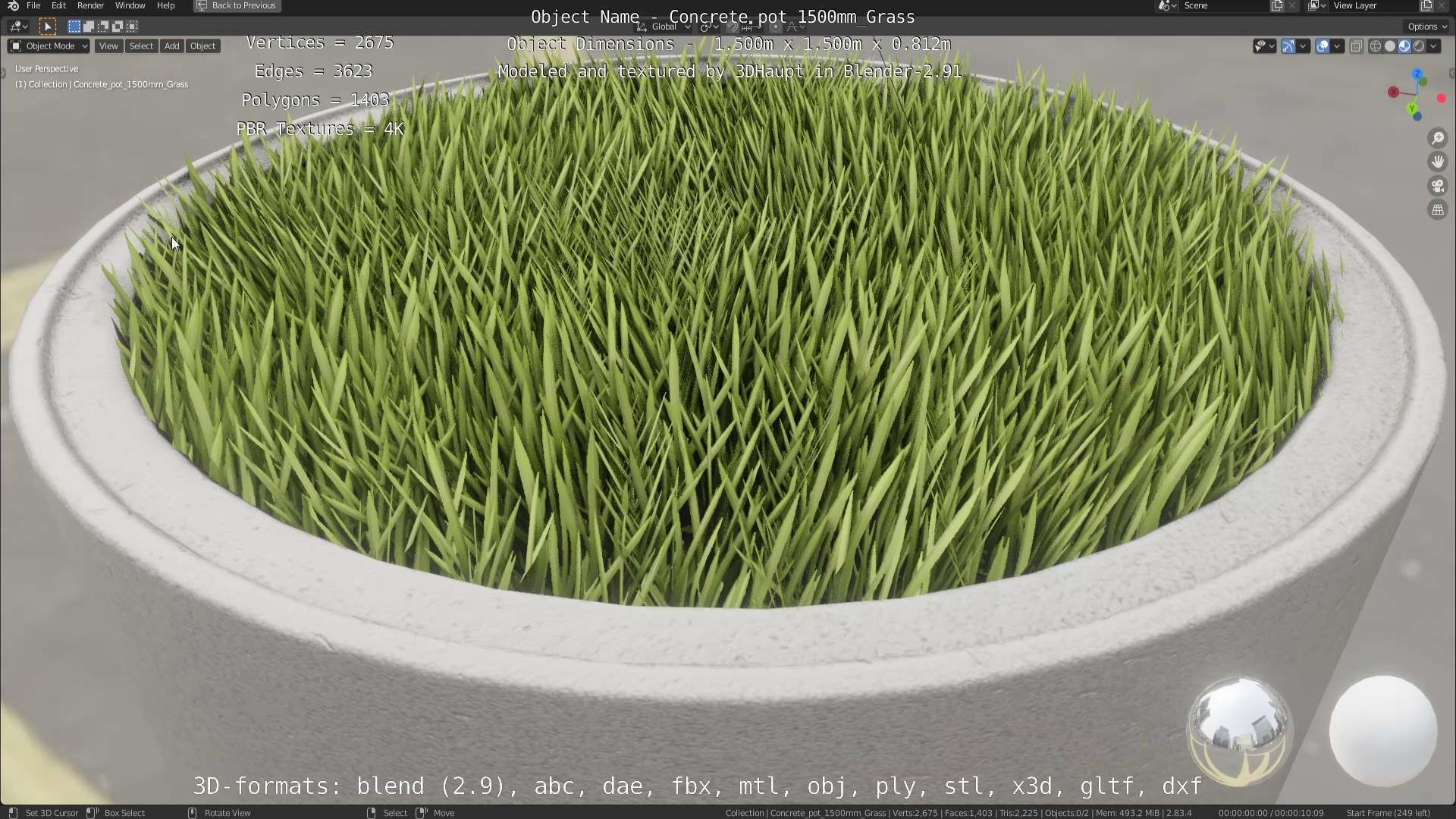Click the View Layer name field
1456x819 pixels.
1374,6
